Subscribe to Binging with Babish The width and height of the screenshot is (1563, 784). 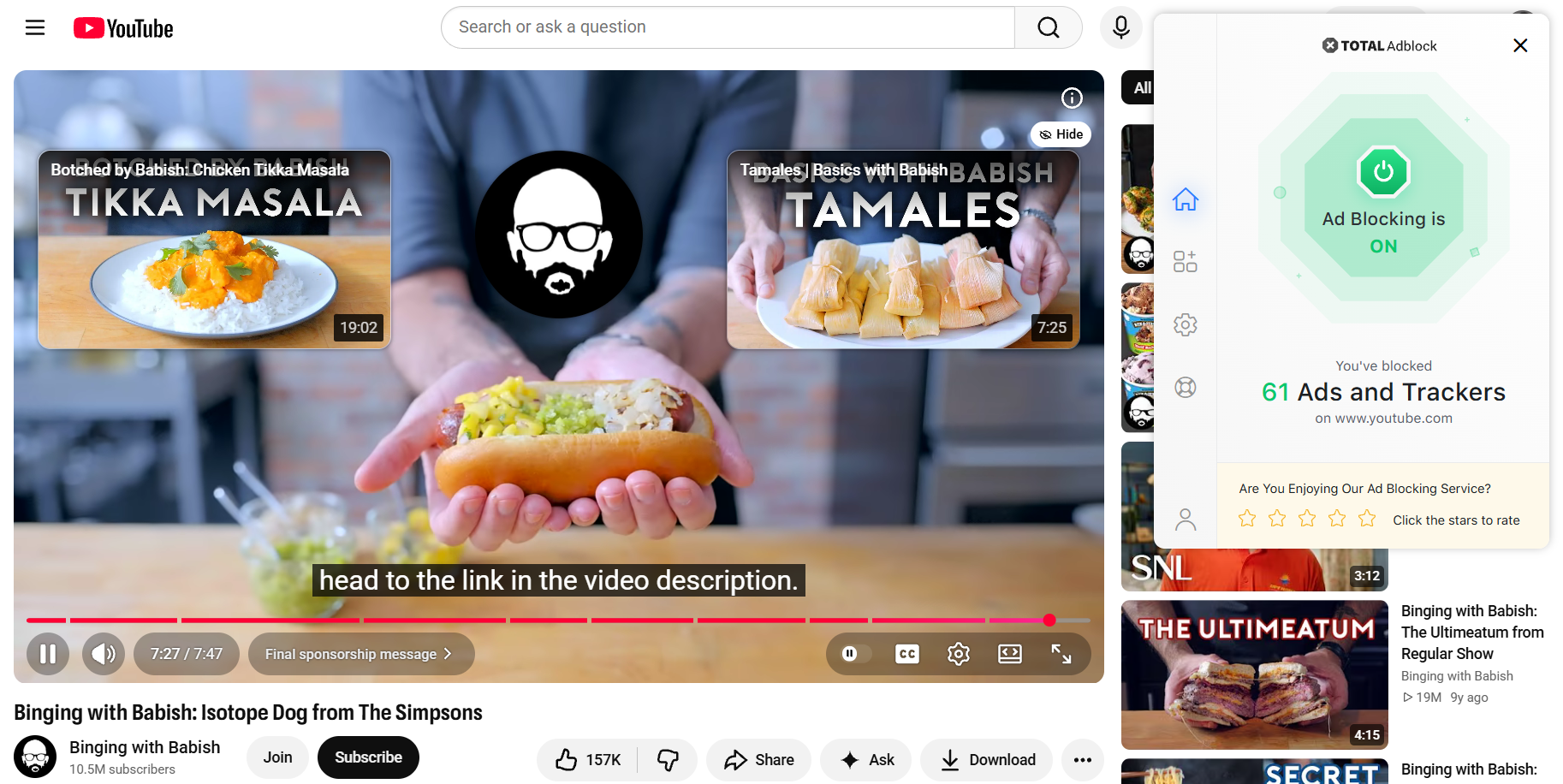(x=368, y=757)
